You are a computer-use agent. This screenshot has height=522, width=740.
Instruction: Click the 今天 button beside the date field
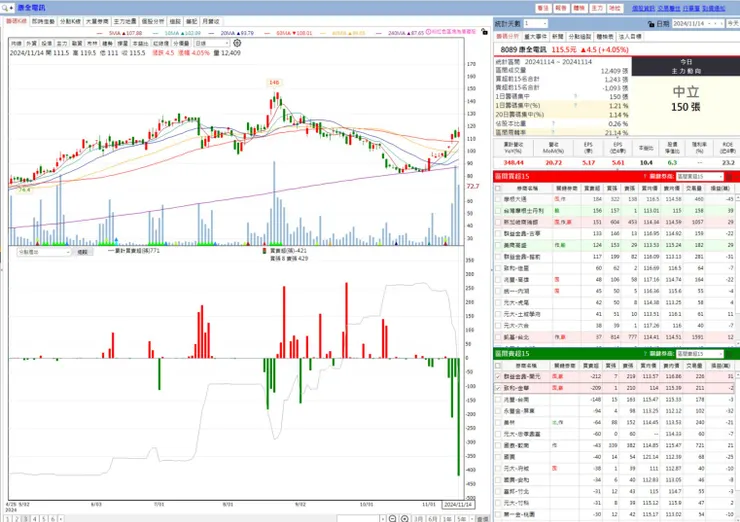point(733,24)
